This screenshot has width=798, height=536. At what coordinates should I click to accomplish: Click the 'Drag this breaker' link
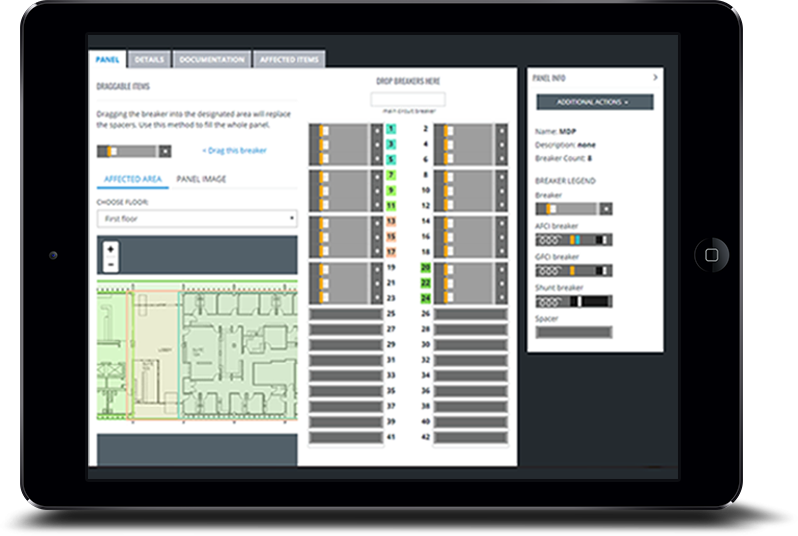(x=234, y=151)
